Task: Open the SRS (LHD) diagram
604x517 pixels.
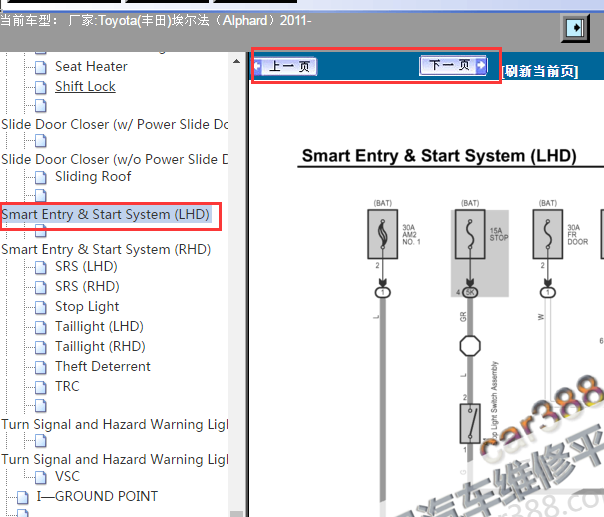Action: pyautogui.click(x=86, y=267)
